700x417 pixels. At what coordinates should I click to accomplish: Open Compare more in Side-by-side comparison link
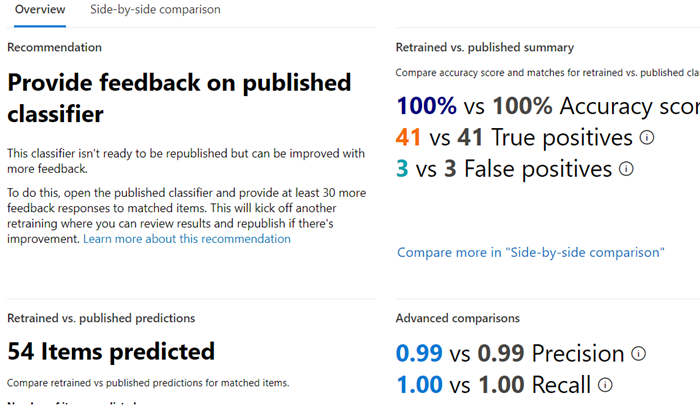tap(530, 253)
